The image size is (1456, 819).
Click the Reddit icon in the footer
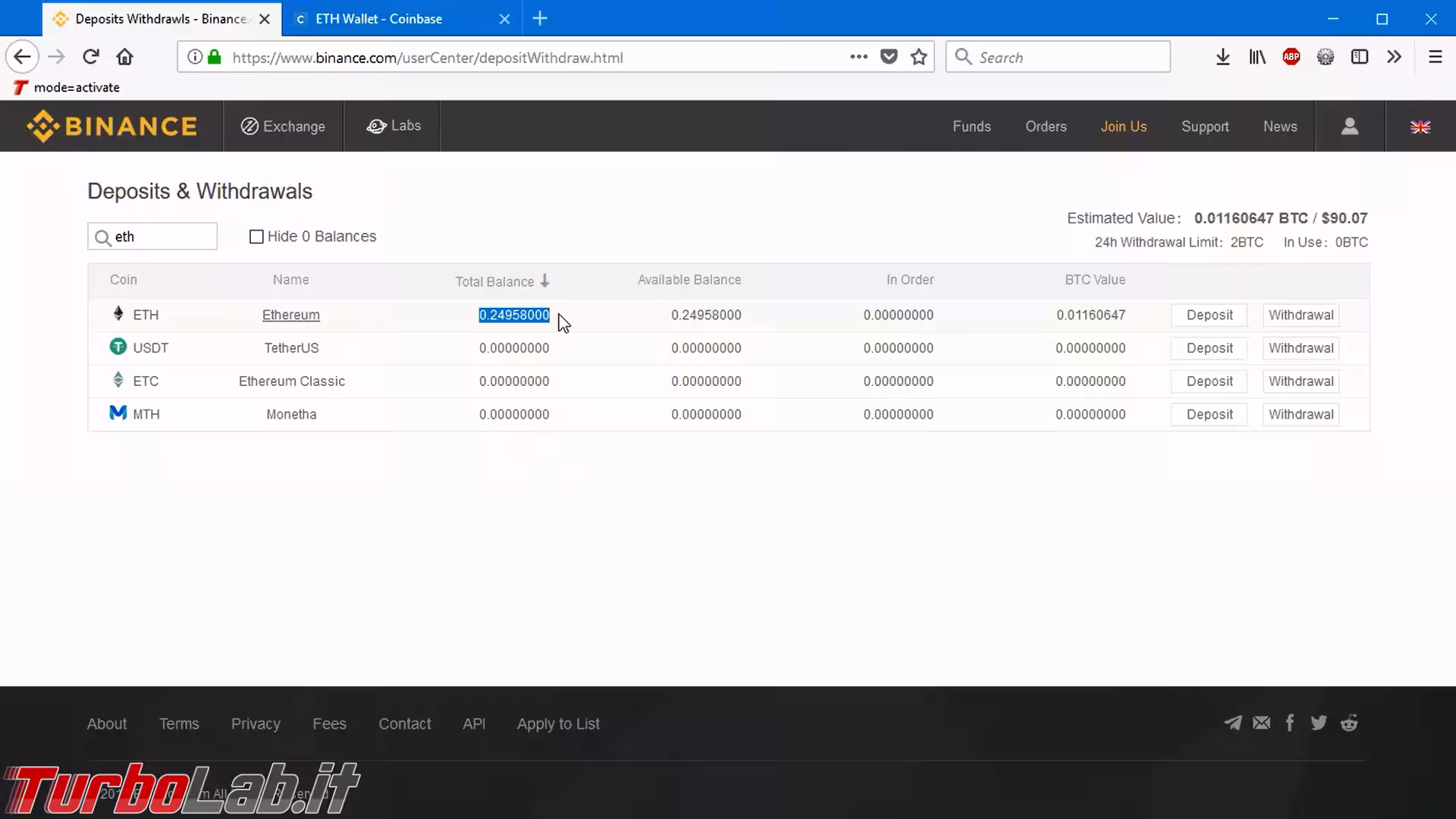[x=1348, y=723]
